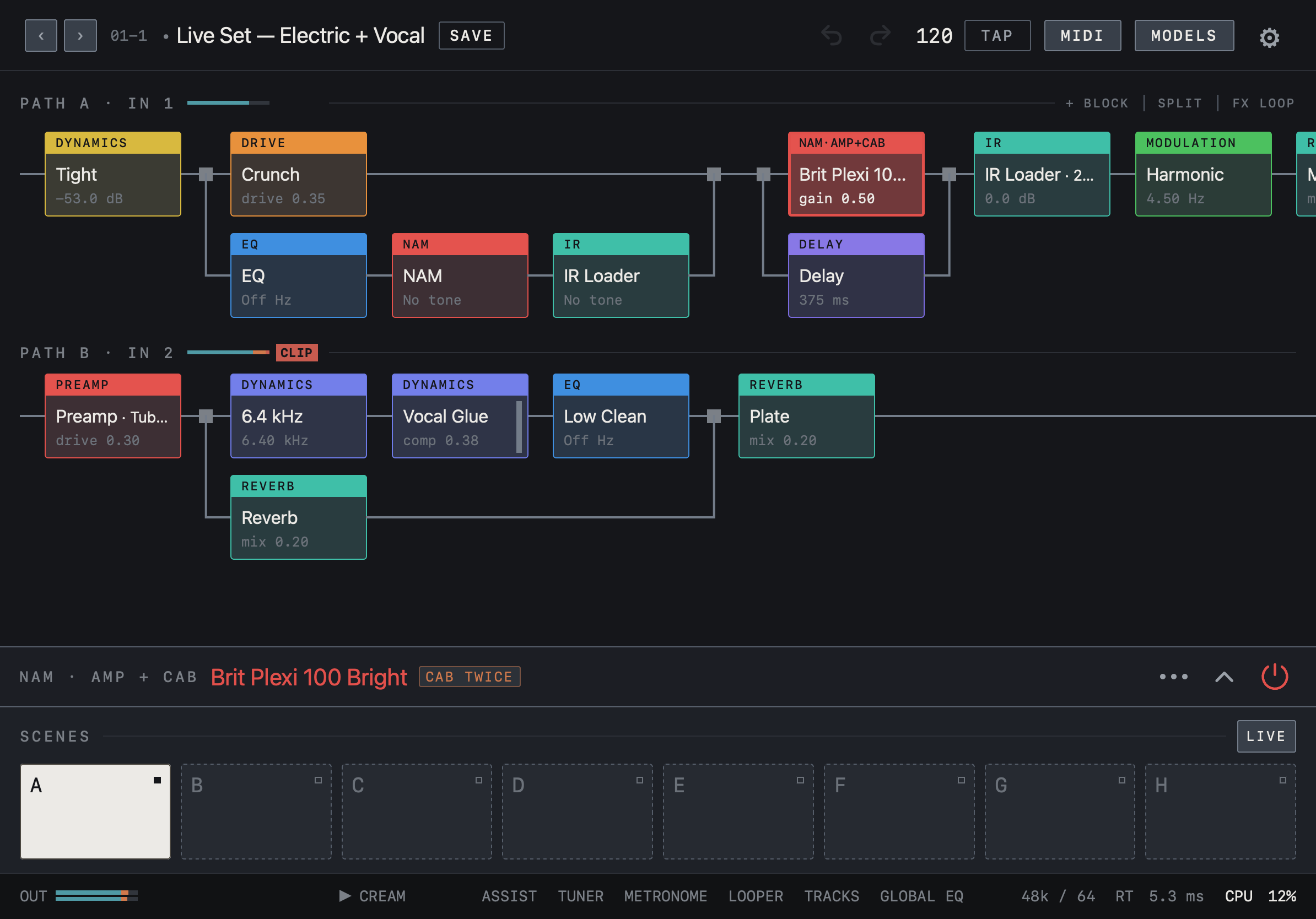
Task: Toggle the LIVE scenes mode
Action: tap(1266, 736)
